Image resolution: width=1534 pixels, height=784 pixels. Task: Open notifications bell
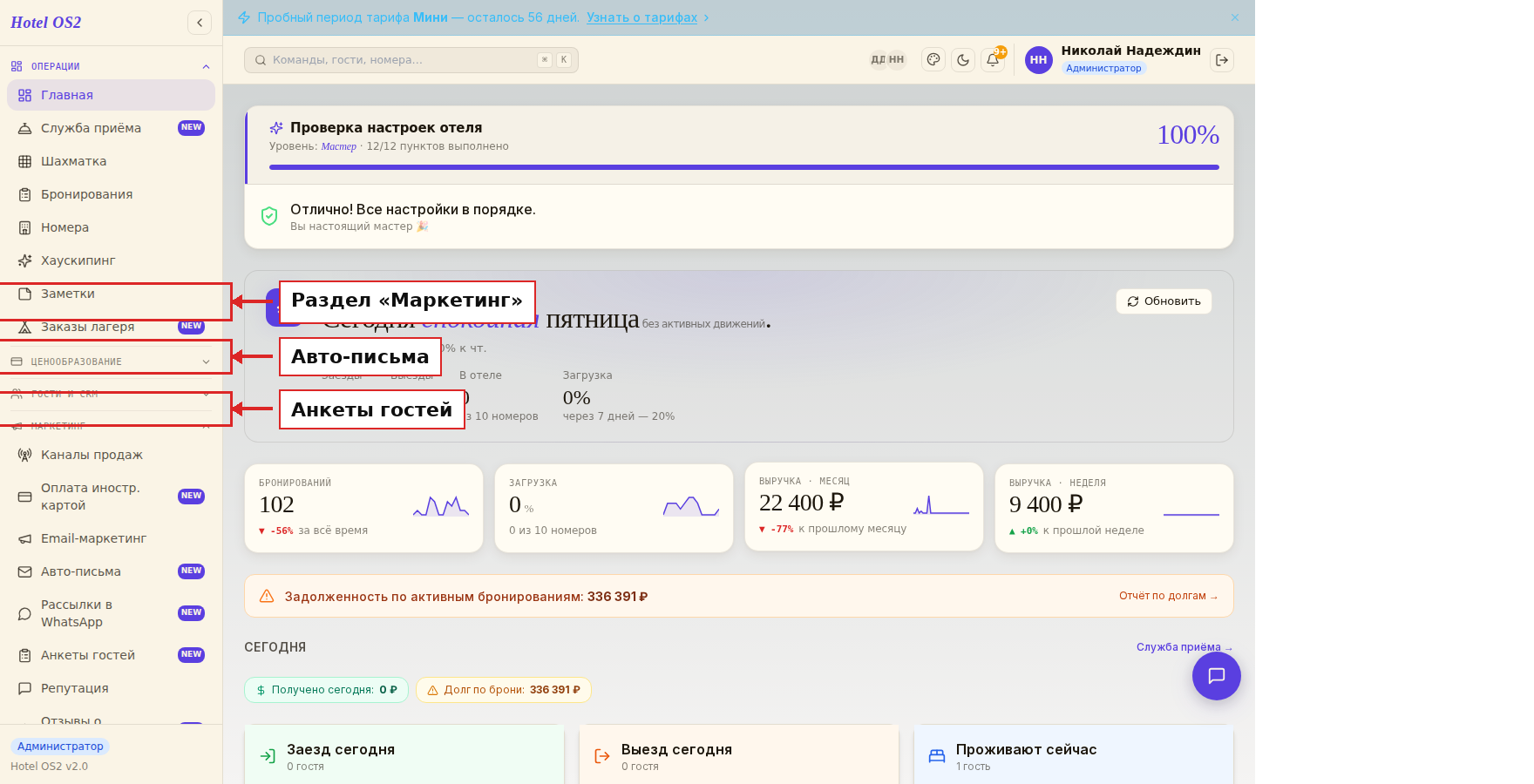pos(993,60)
